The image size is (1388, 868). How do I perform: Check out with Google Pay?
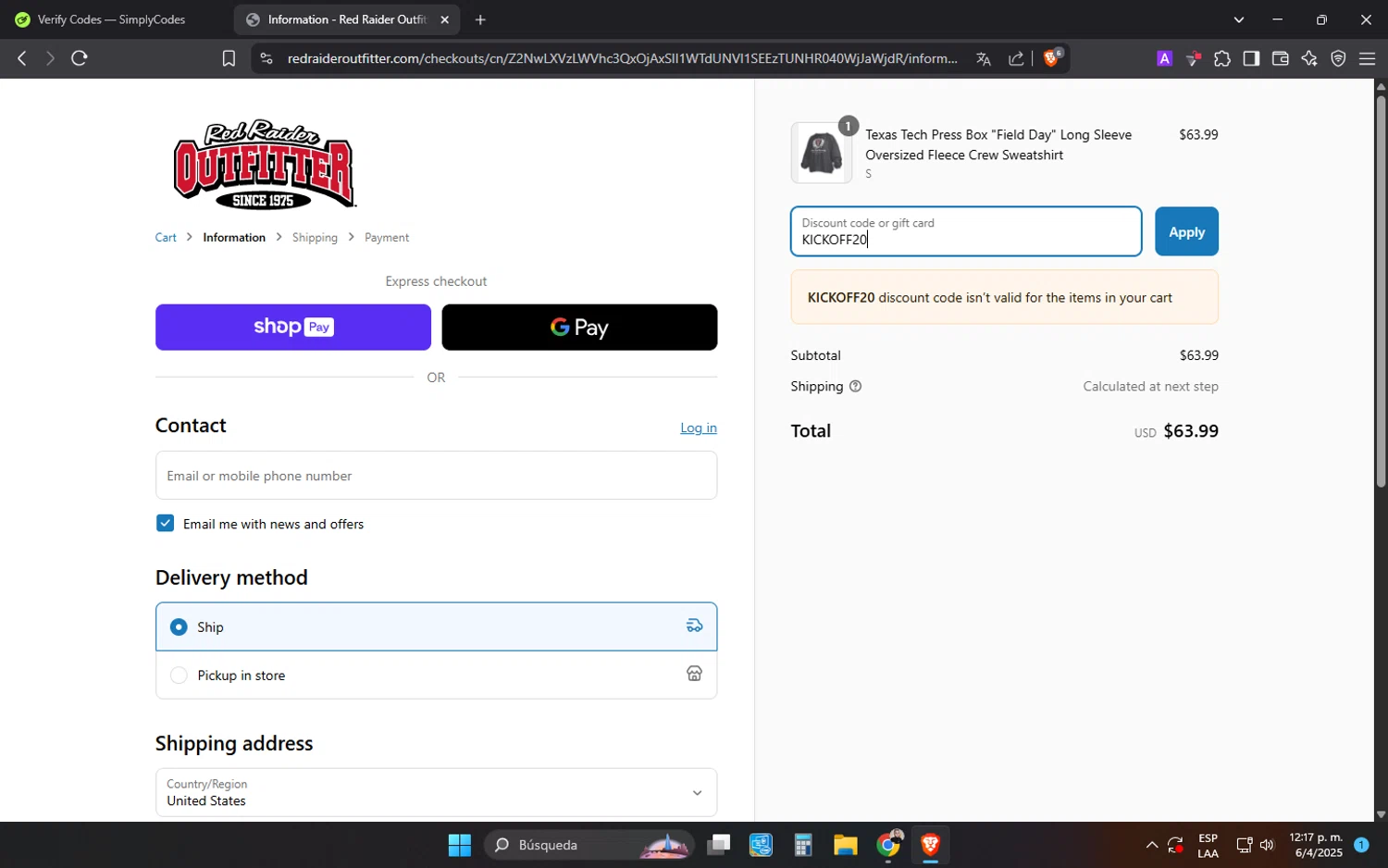(x=579, y=328)
